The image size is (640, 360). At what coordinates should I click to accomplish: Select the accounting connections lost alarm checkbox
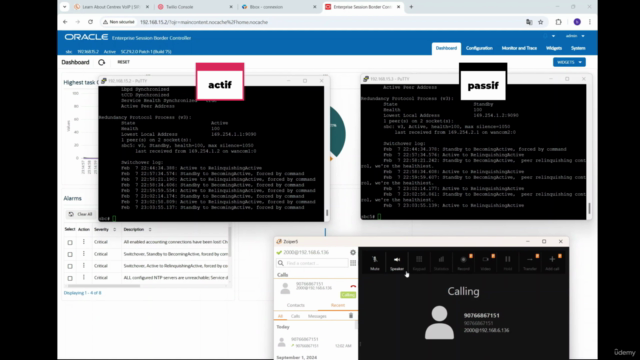tap(70, 242)
